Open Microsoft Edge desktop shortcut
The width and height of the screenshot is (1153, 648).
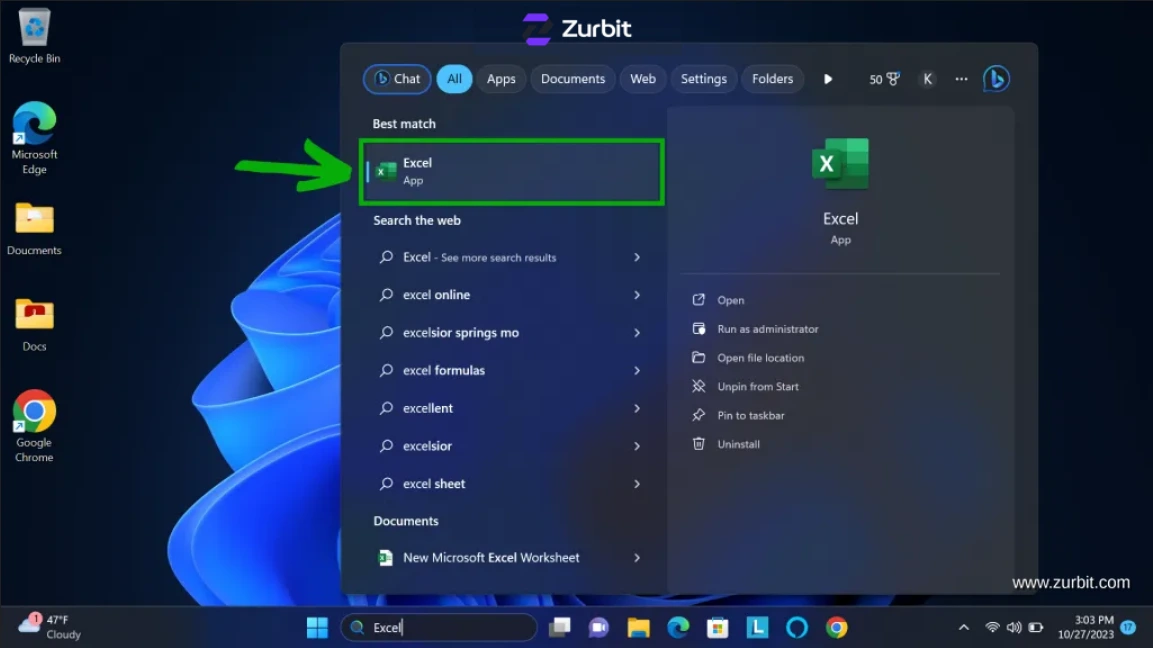click(x=34, y=138)
